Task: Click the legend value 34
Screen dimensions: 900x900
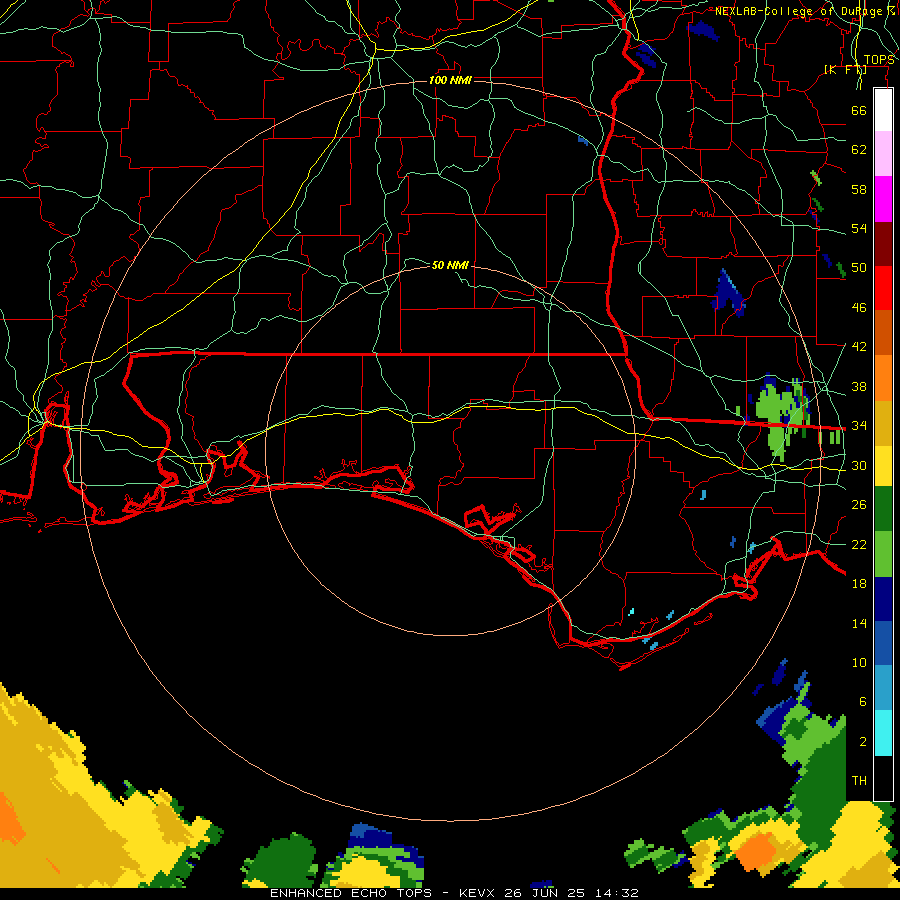Action: [x=859, y=426]
